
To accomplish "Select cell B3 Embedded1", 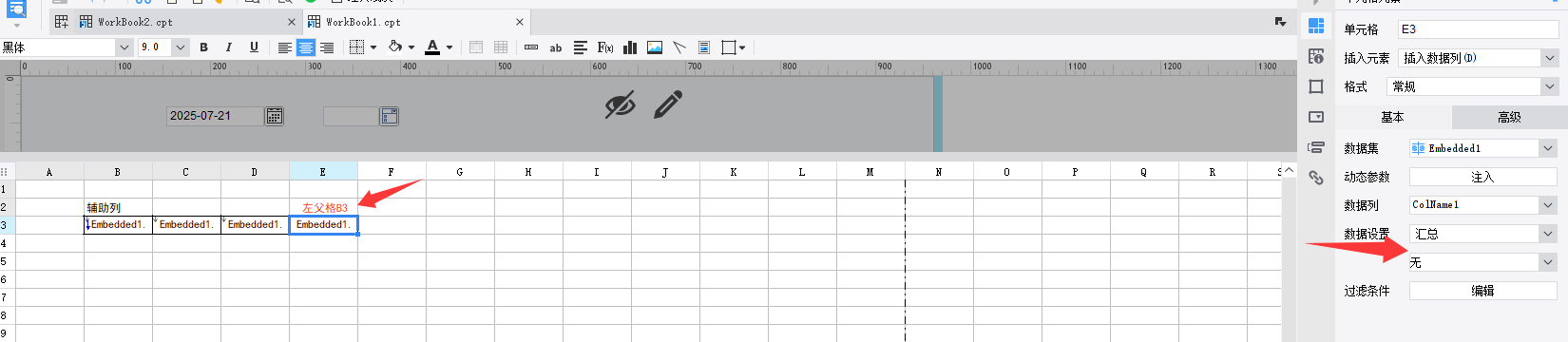I will point(119,225).
